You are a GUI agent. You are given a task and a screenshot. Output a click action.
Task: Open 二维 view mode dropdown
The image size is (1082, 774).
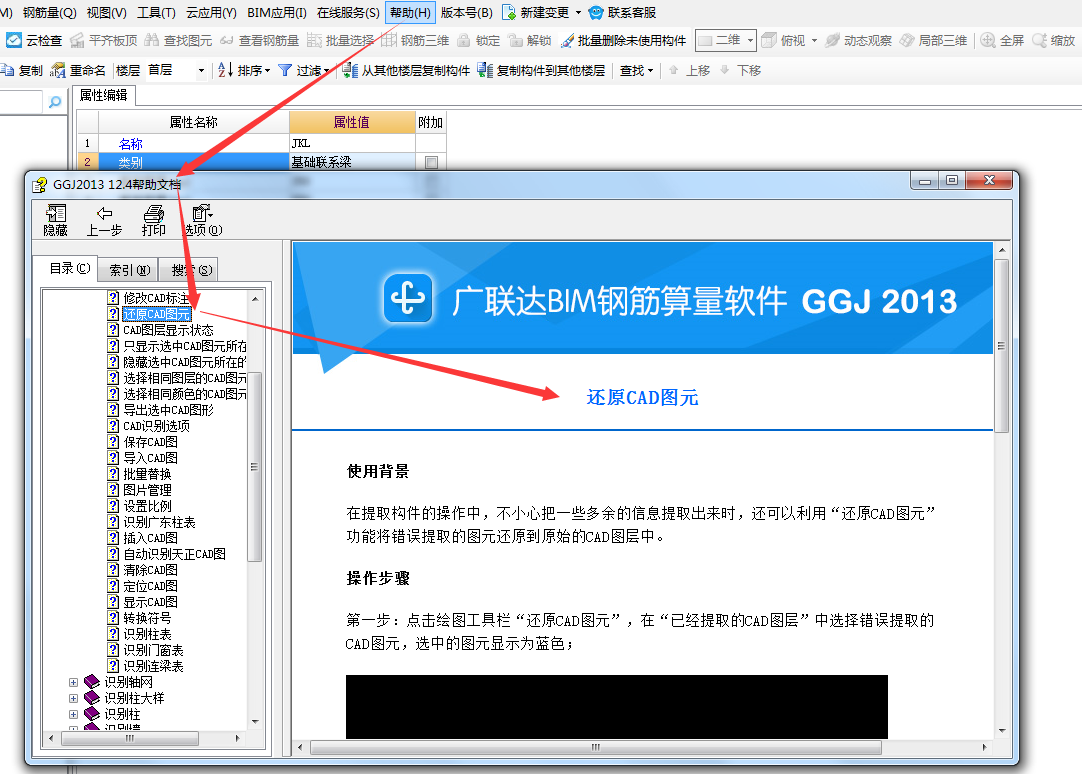click(x=749, y=41)
